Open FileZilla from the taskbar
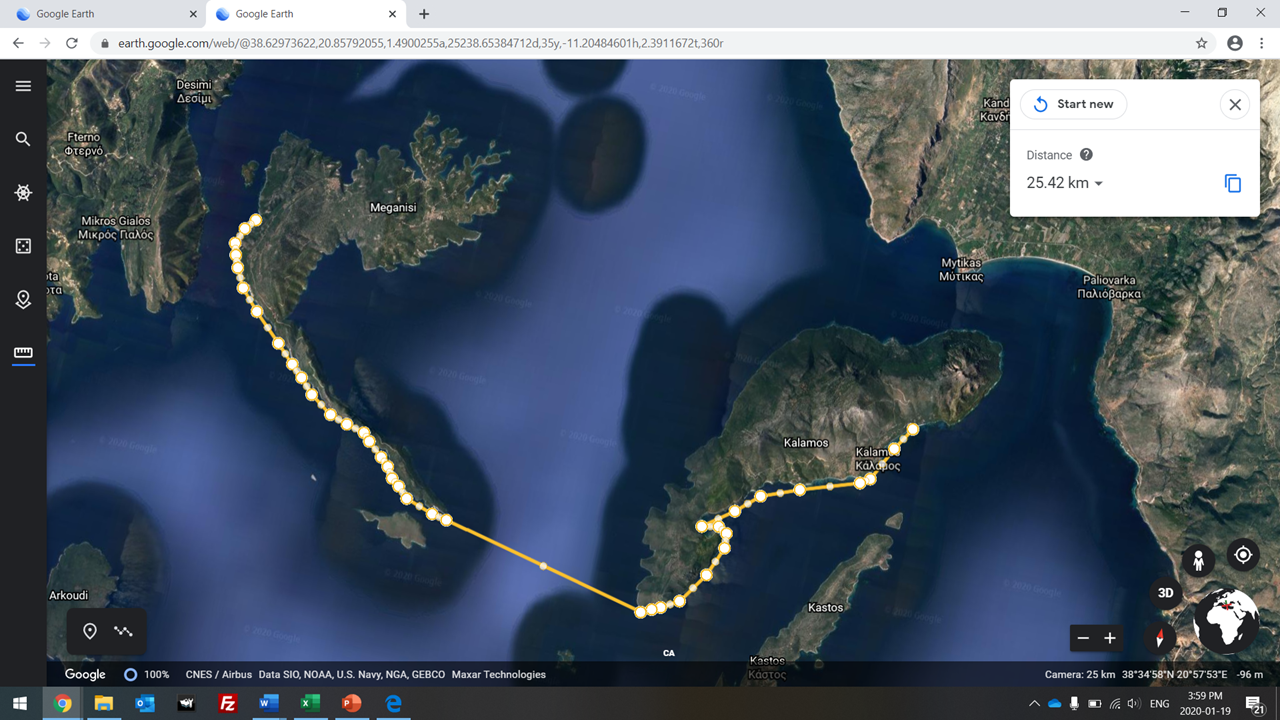 click(x=227, y=703)
